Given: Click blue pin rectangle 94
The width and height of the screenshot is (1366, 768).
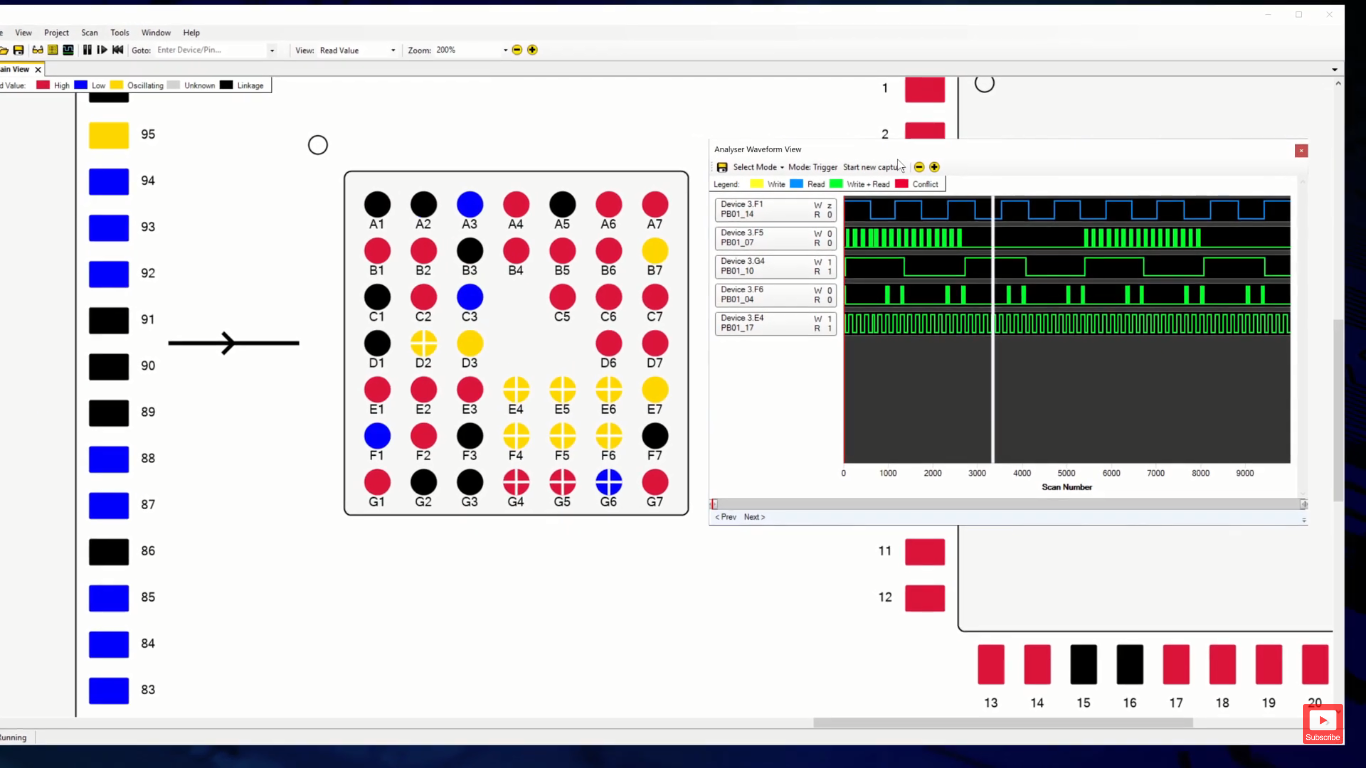Looking at the screenshot, I should [x=109, y=181].
